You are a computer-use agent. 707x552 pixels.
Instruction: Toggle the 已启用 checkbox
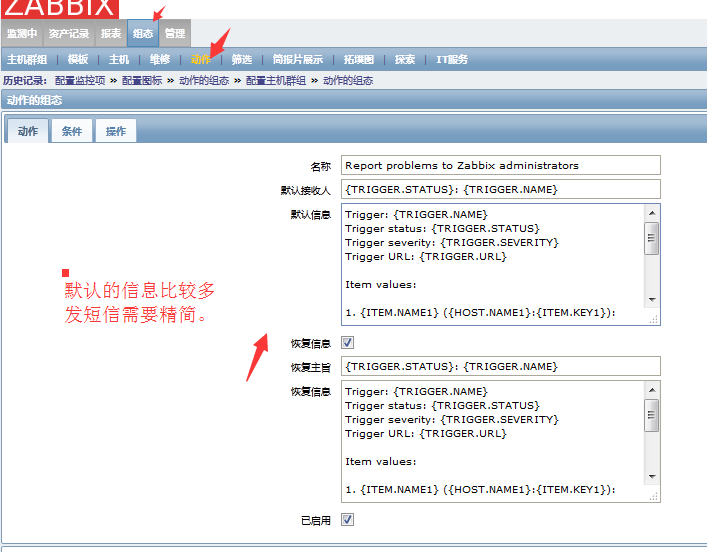tap(347, 520)
